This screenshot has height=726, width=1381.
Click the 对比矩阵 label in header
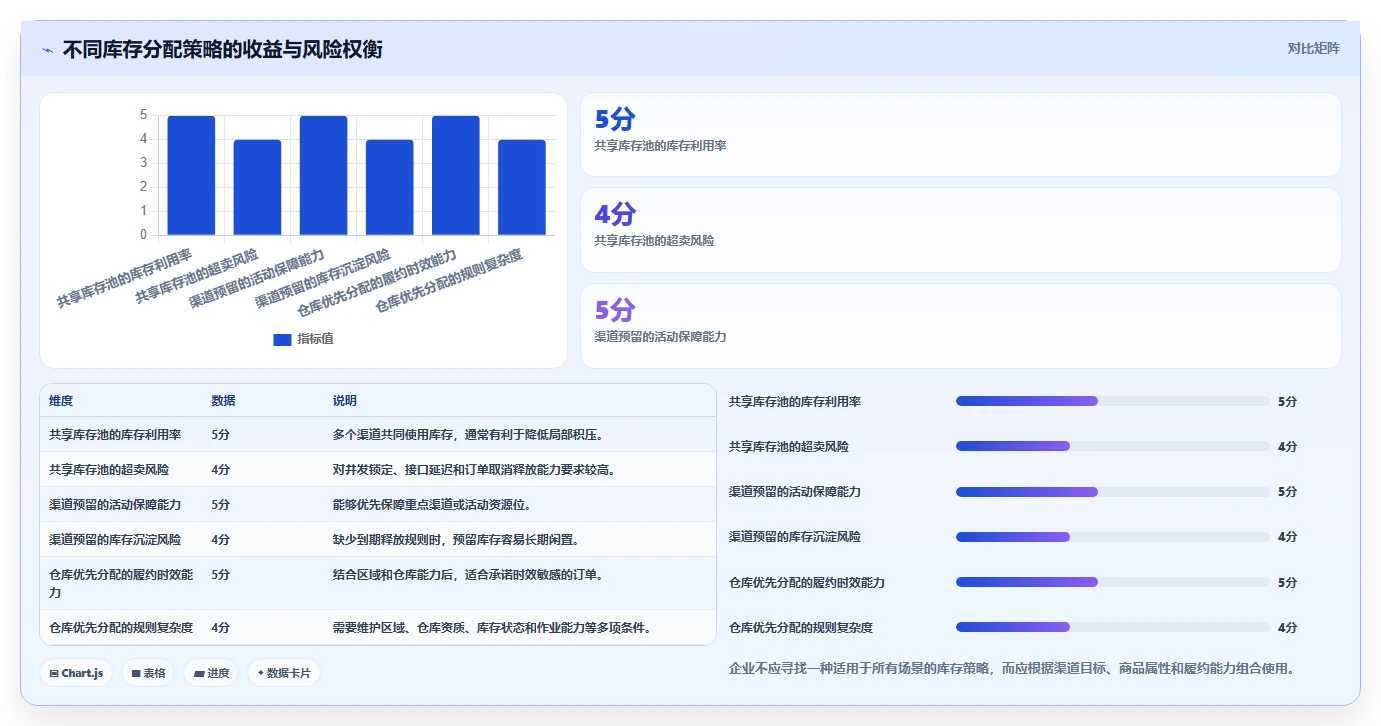pos(1313,48)
